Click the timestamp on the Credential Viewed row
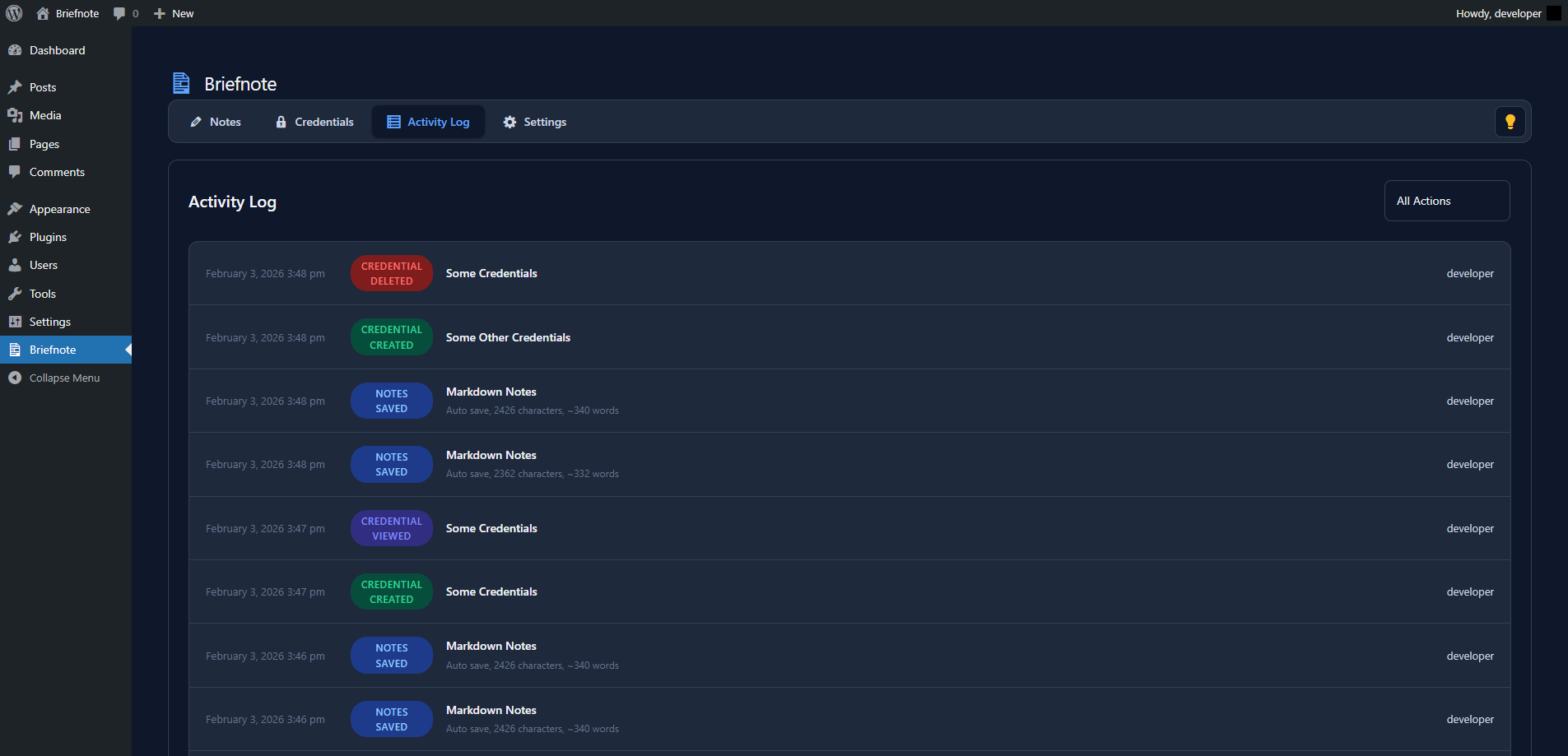The height and width of the screenshot is (756, 1568). point(265,529)
